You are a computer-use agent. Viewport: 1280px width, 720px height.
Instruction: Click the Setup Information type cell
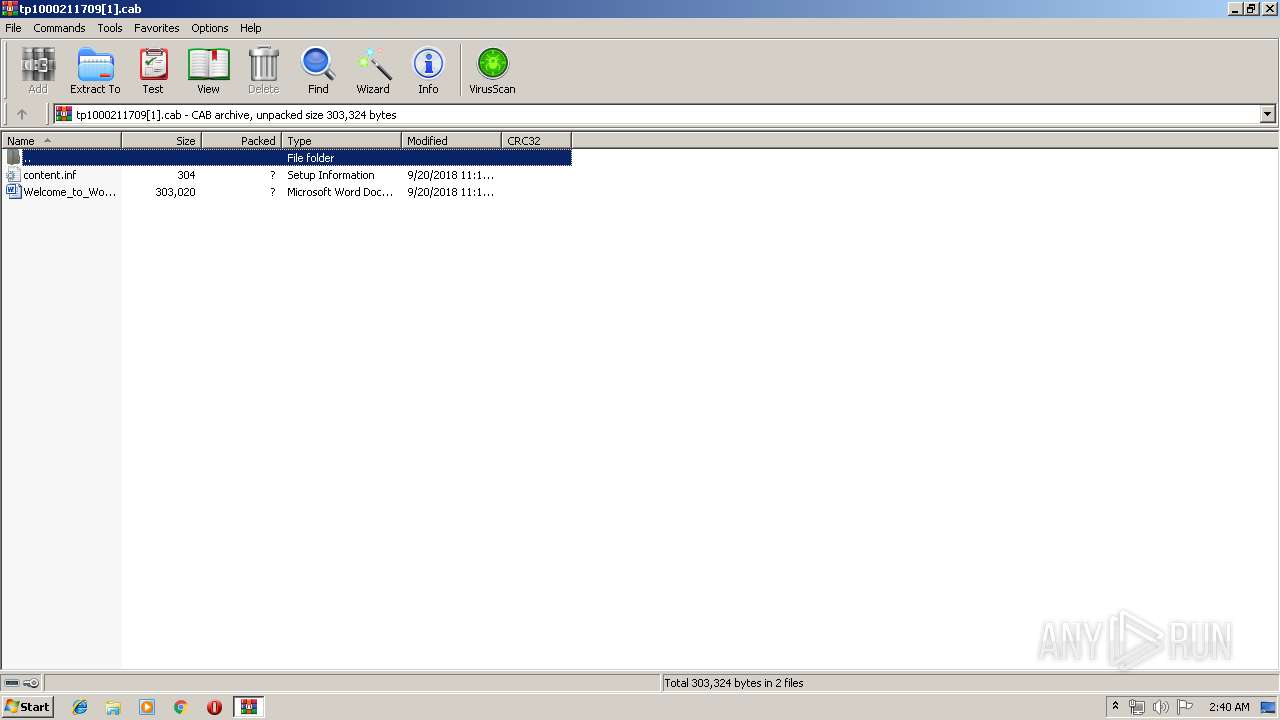(x=331, y=175)
